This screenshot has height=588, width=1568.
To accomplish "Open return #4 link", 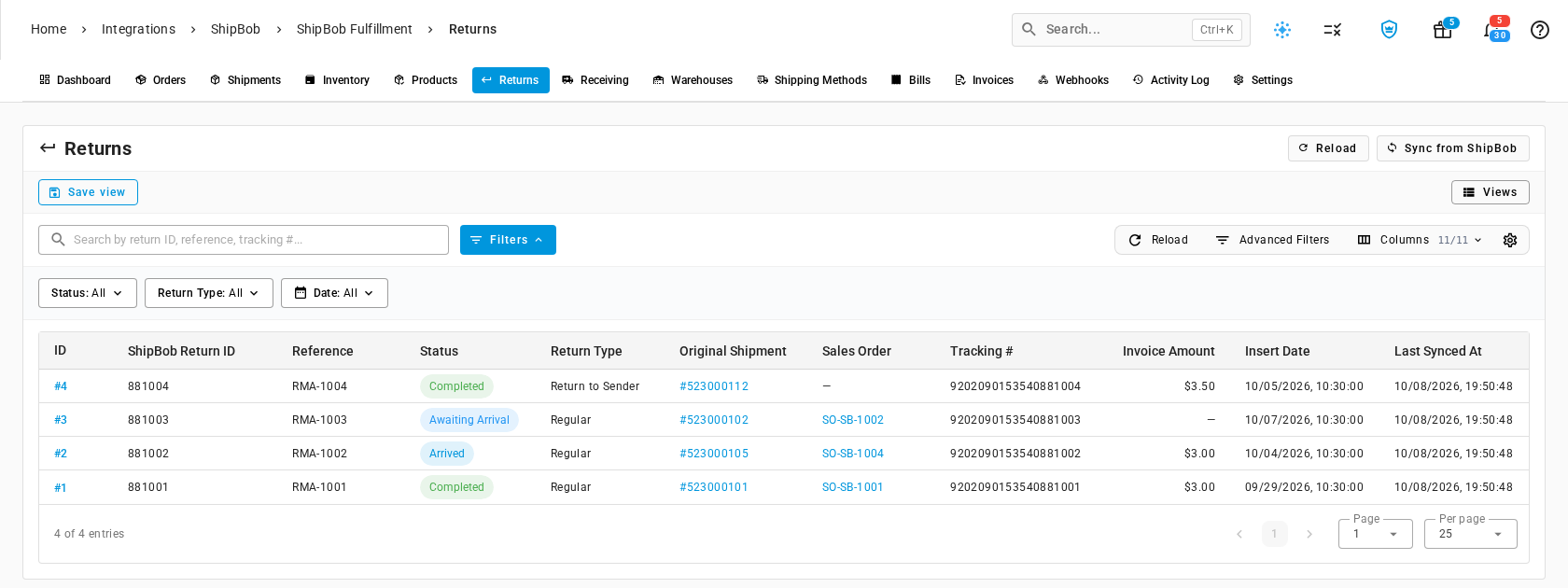I will (61, 386).
